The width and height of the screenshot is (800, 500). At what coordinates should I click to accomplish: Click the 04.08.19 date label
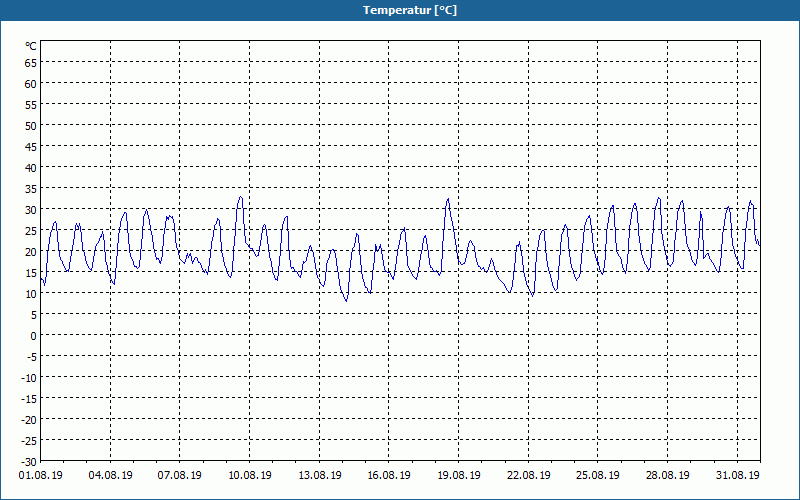(x=110, y=475)
